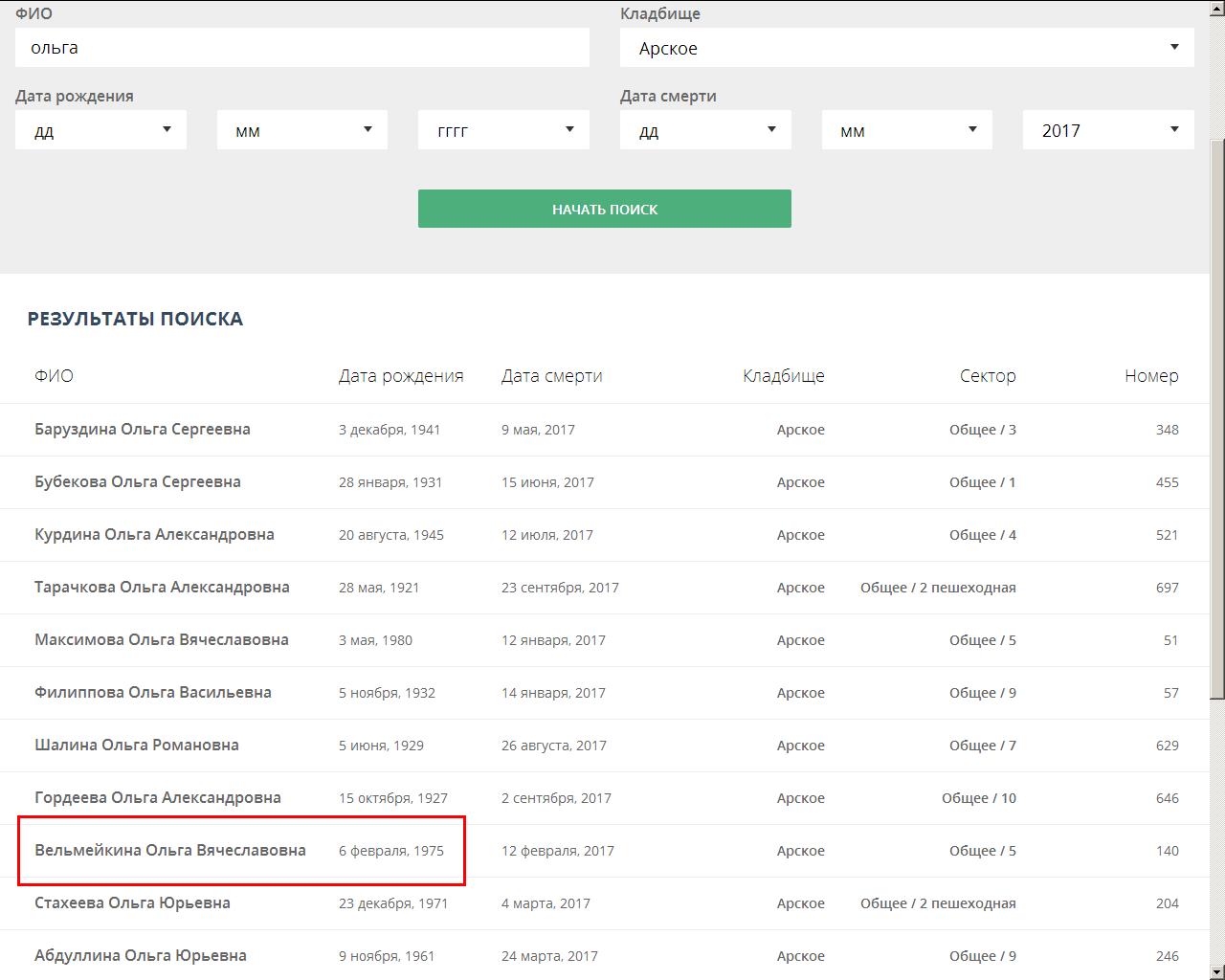Click the Кладбище column header in results
1225x980 pixels.
pyautogui.click(x=784, y=376)
